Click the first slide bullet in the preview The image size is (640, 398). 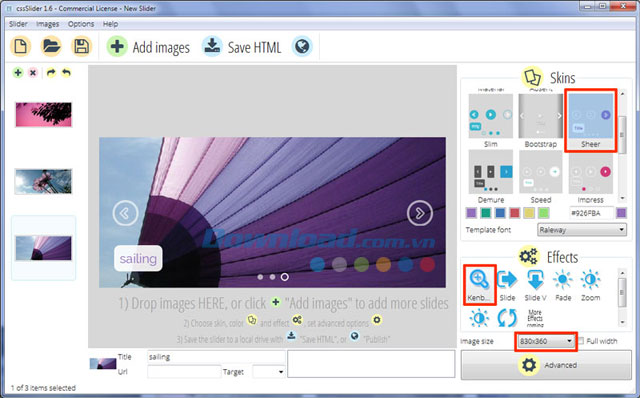pos(260,277)
